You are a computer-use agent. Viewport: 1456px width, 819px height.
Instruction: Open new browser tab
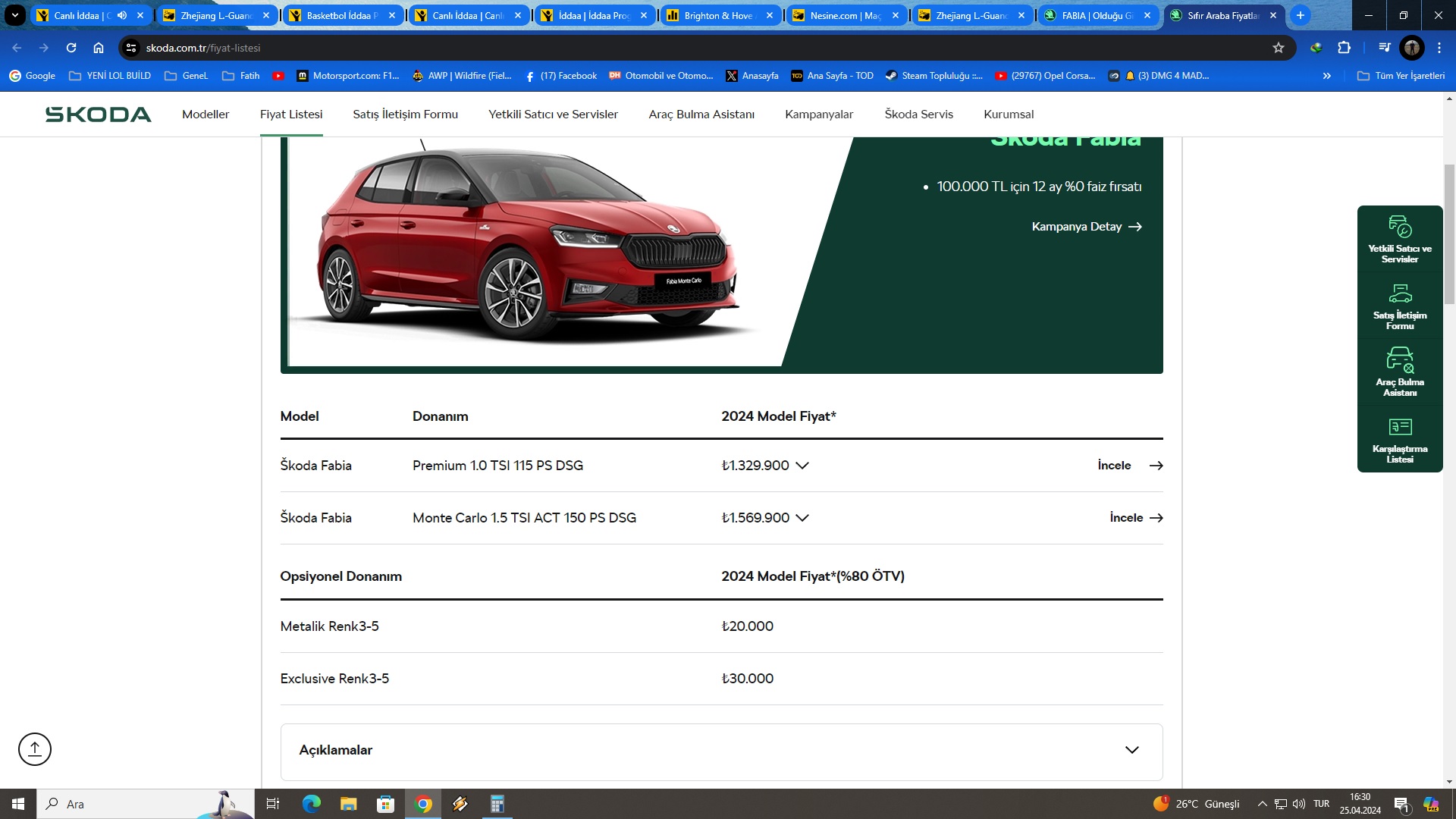tap(1301, 15)
